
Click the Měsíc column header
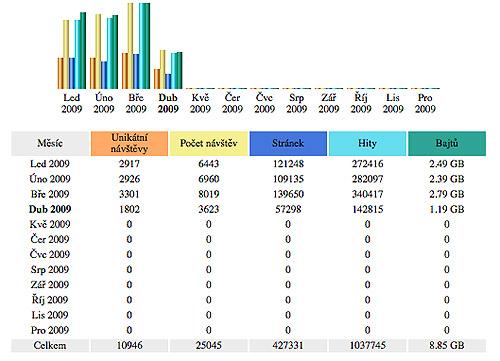pyautogui.click(x=50, y=143)
